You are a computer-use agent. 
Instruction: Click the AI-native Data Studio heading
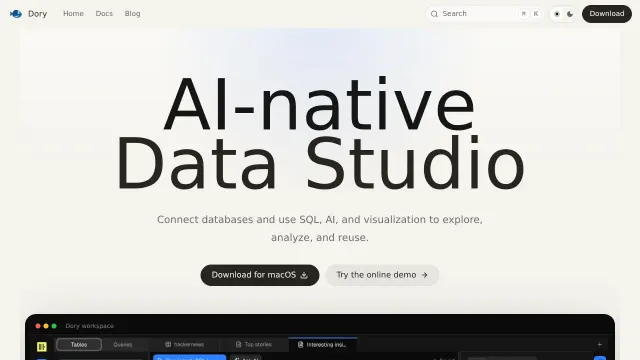coord(320,133)
